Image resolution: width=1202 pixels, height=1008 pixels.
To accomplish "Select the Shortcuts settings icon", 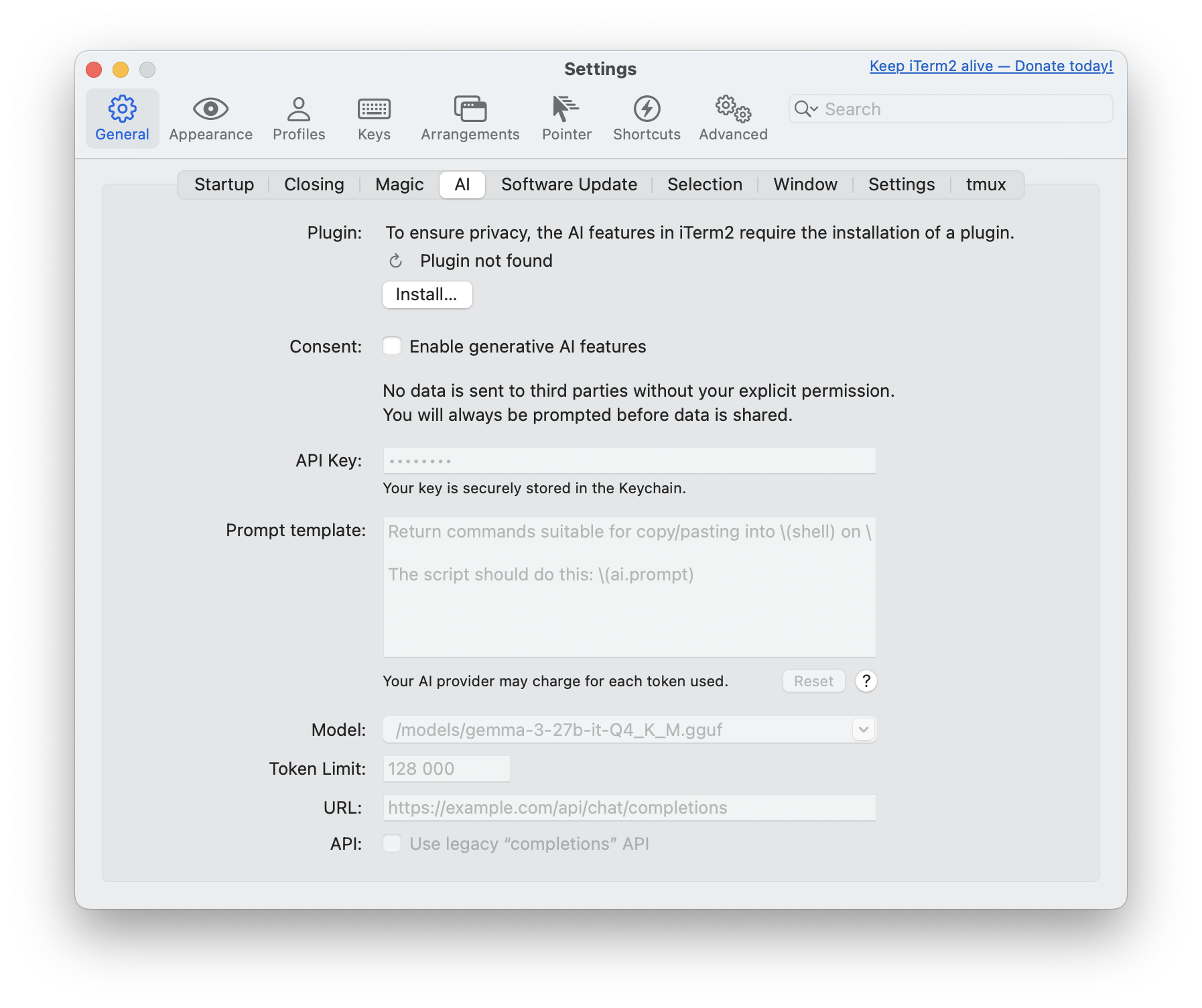I will [x=645, y=118].
